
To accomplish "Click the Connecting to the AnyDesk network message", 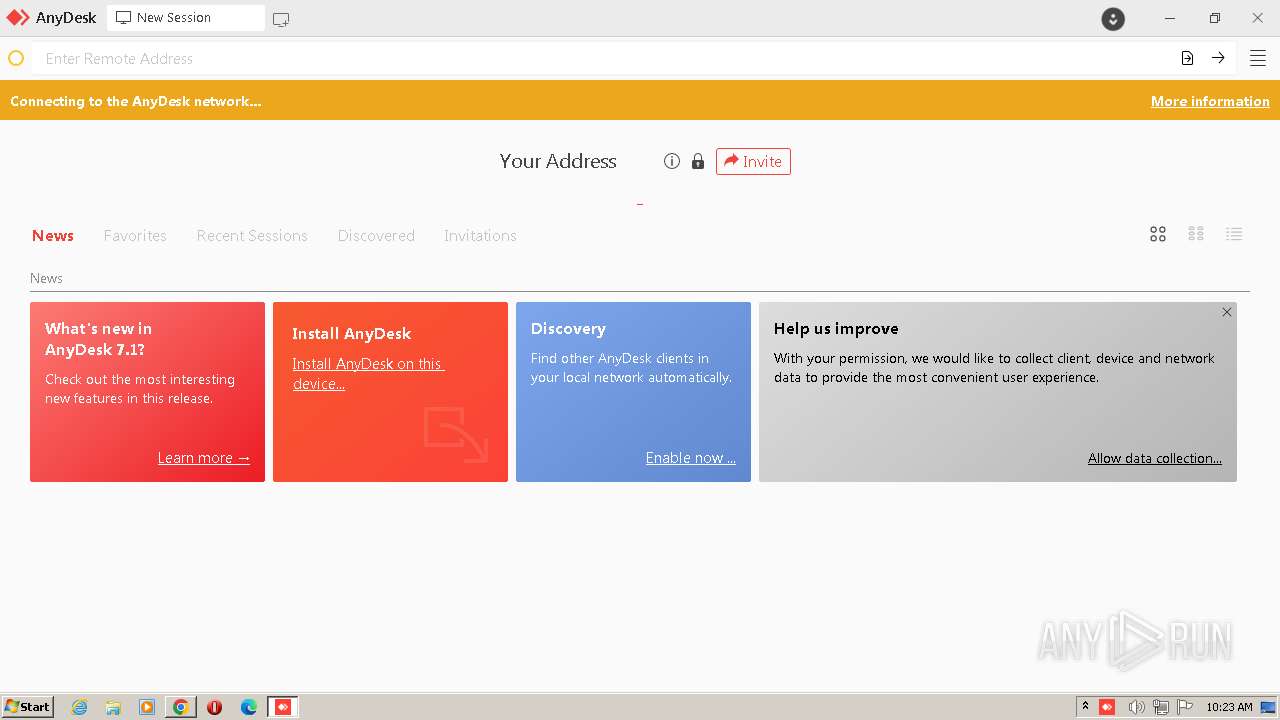I will click(136, 101).
